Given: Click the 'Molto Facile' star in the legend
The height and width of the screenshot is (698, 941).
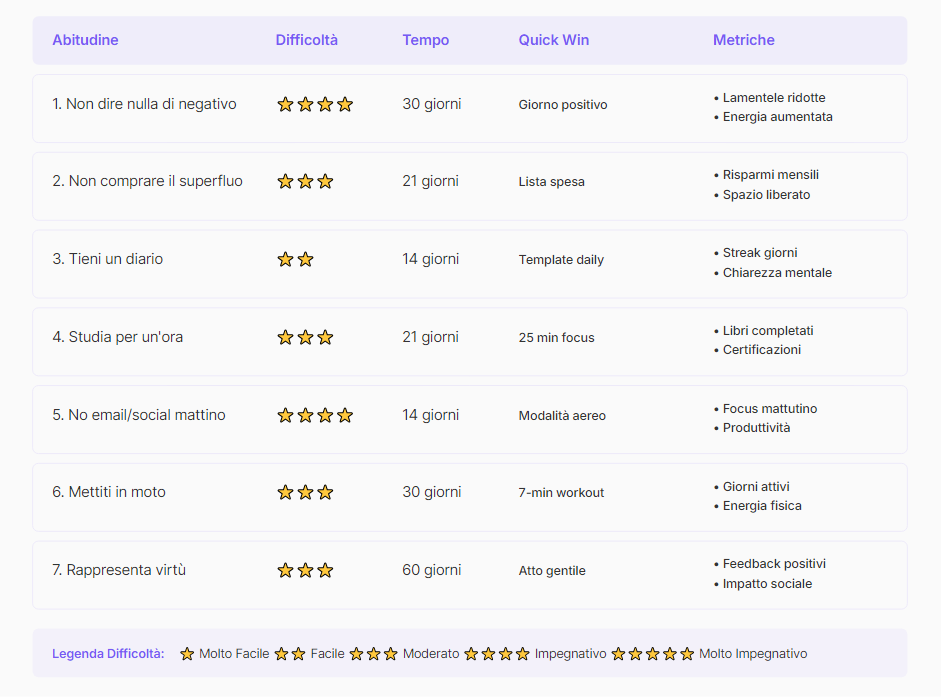Looking at the screenshot, I should 187,653.
